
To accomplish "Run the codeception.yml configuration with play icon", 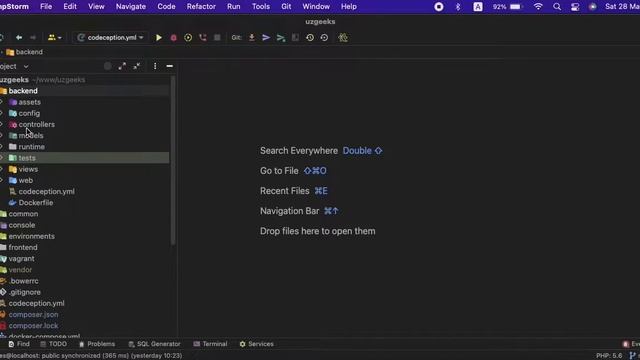I will click(159, 38).
